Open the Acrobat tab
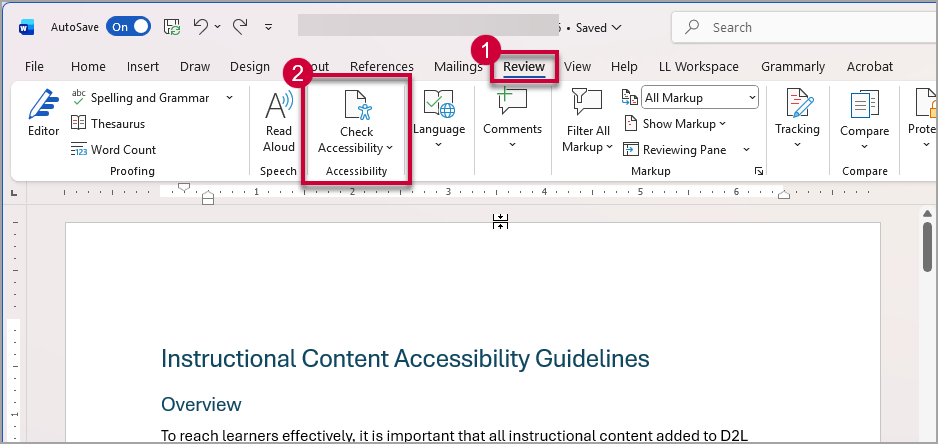938x444 pixels. tap(870, 66)
